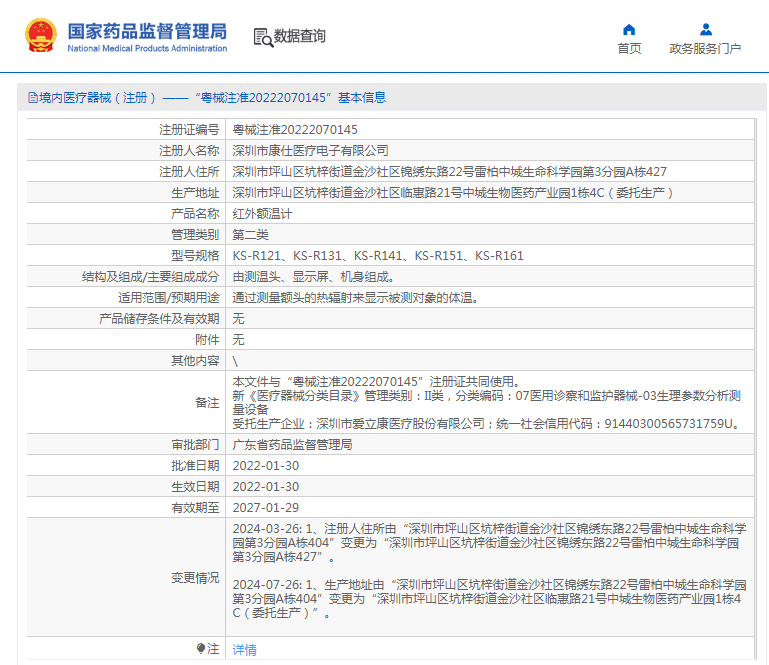Click the lightbulb icon beside 注
Screen dimensions: 769x665
(x=201, y=649)
